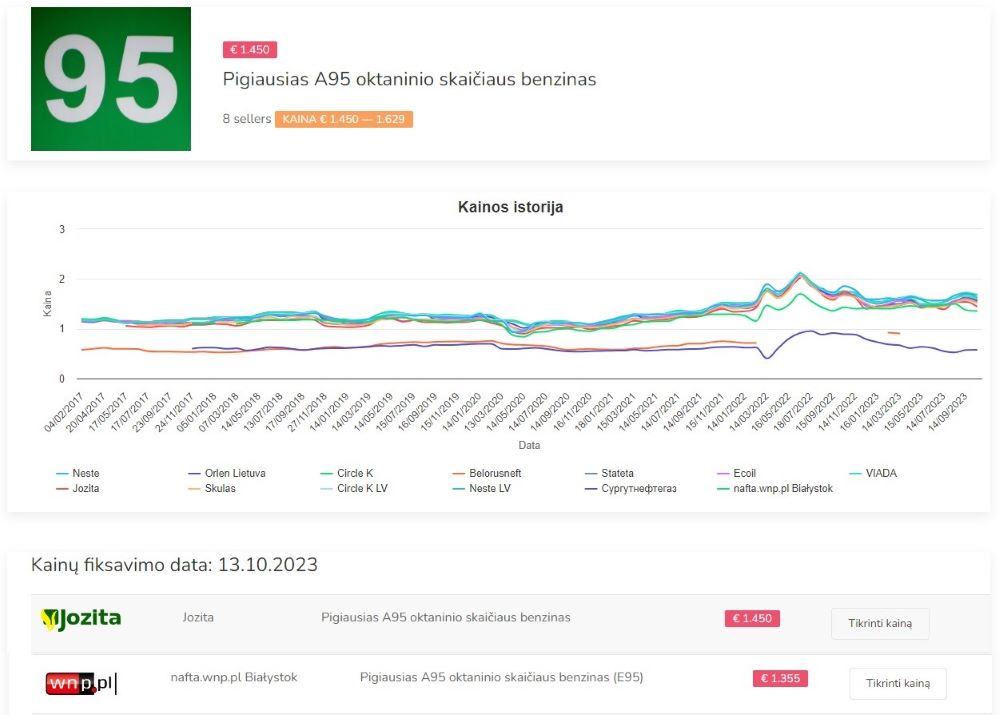Open the product title link next to the 95 image
The height and width of the screenshot is (715, 1000).
pos(409,79)
